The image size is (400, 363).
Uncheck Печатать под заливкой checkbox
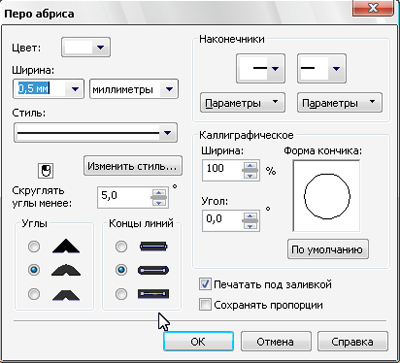[x=205, y=284]
